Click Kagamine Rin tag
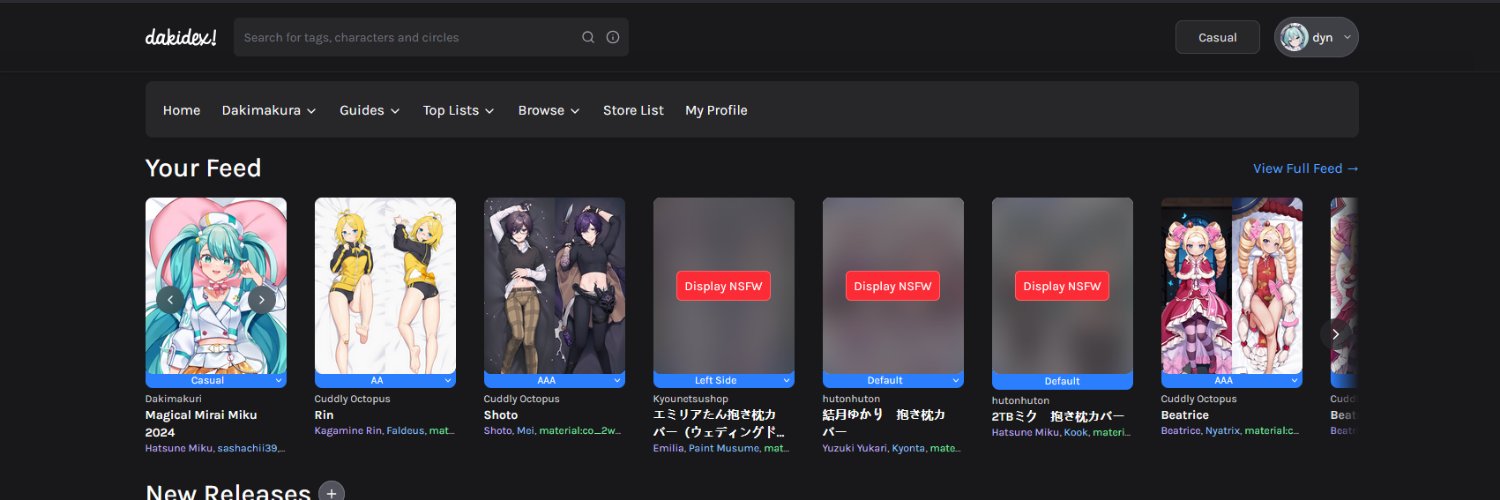Viewport: 1500px width, 500px height. pos(348,431)
